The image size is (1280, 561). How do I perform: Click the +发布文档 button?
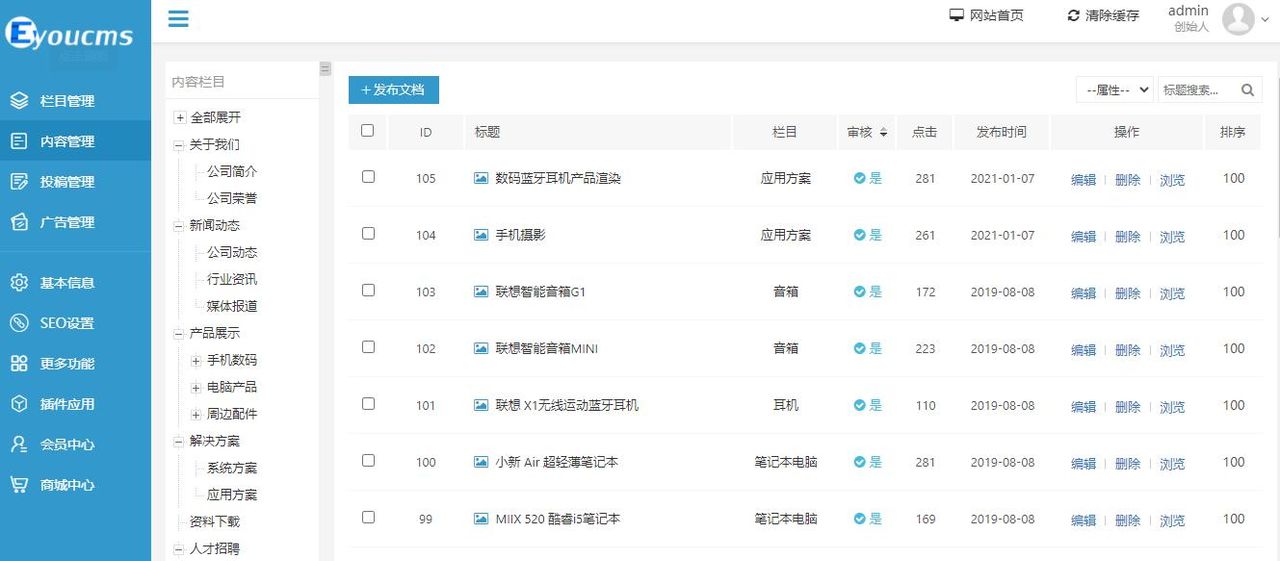[393, 90]
